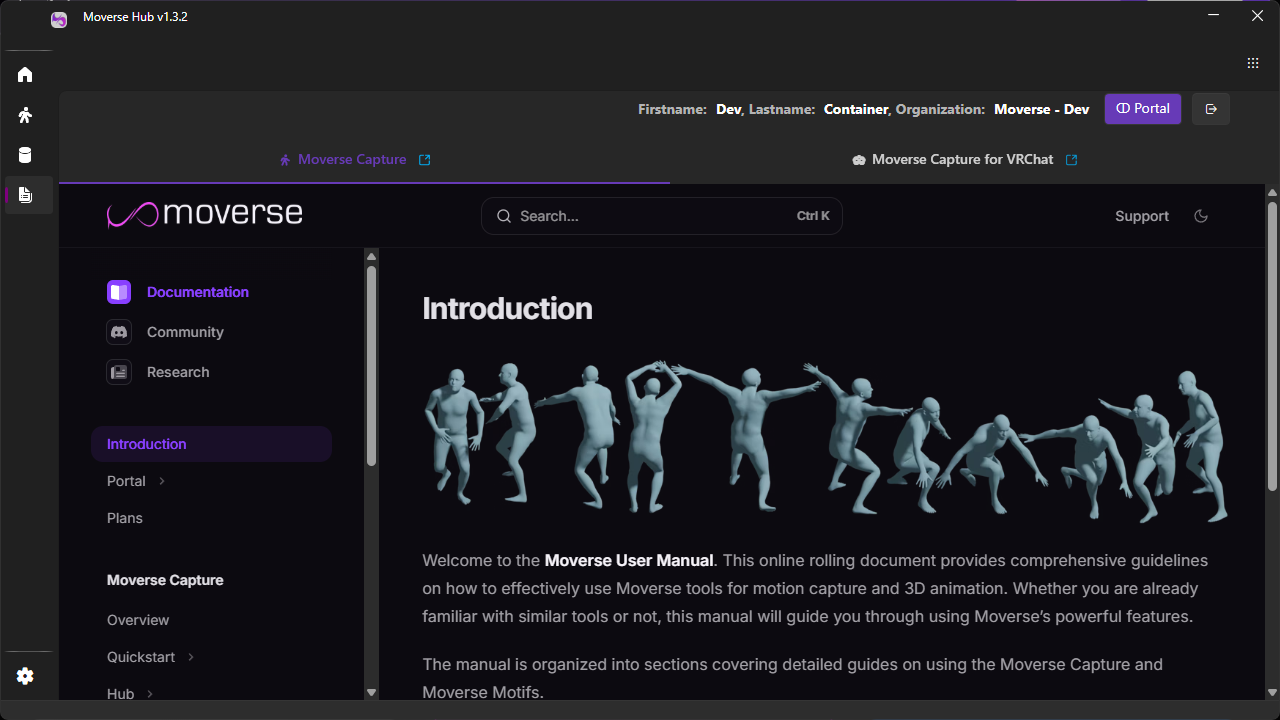
Task: Open Plans page in sidebar
Action: [x=125, y=518]
